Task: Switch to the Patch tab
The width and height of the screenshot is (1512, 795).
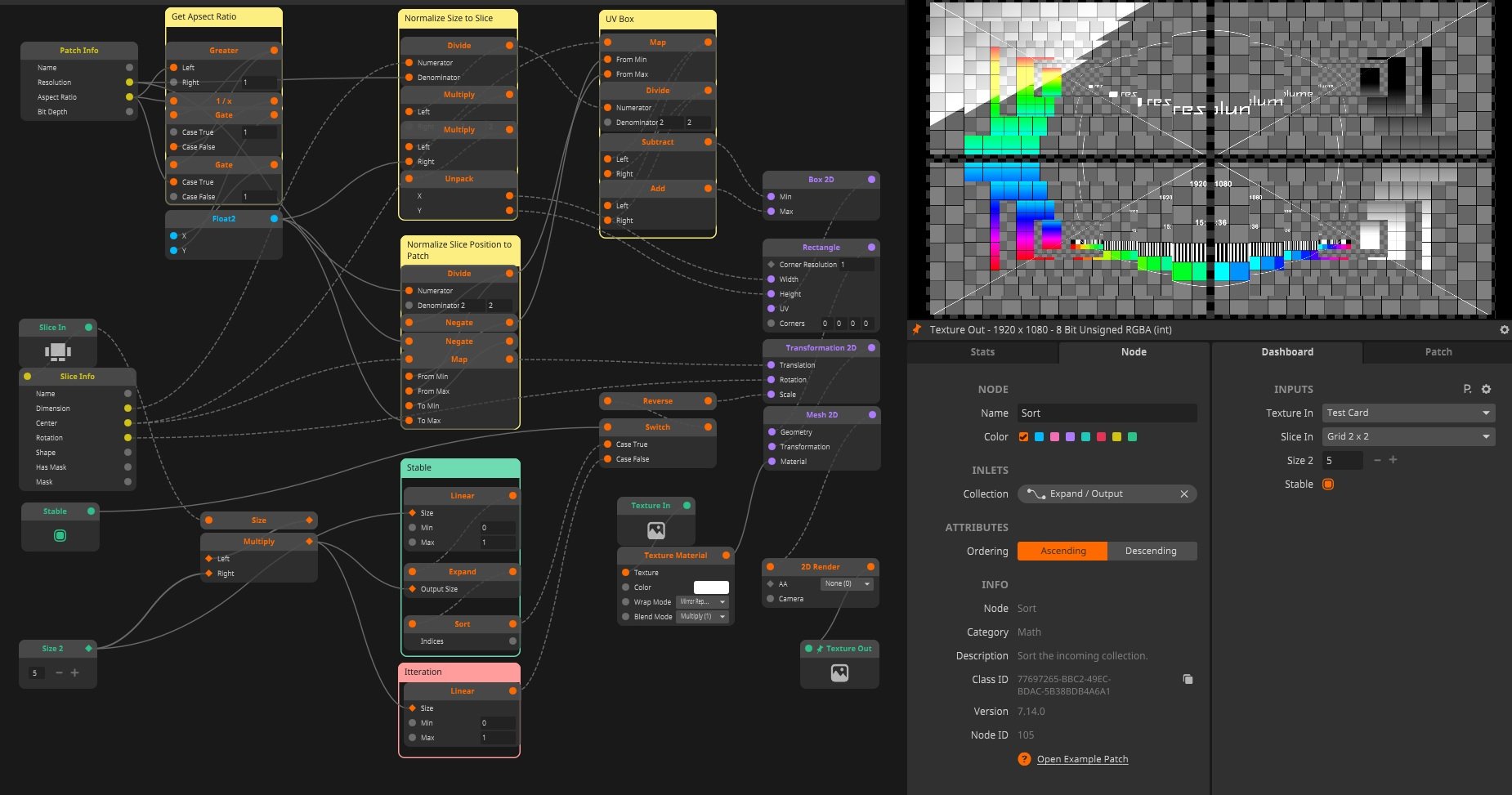Action: pos(1438,351)
